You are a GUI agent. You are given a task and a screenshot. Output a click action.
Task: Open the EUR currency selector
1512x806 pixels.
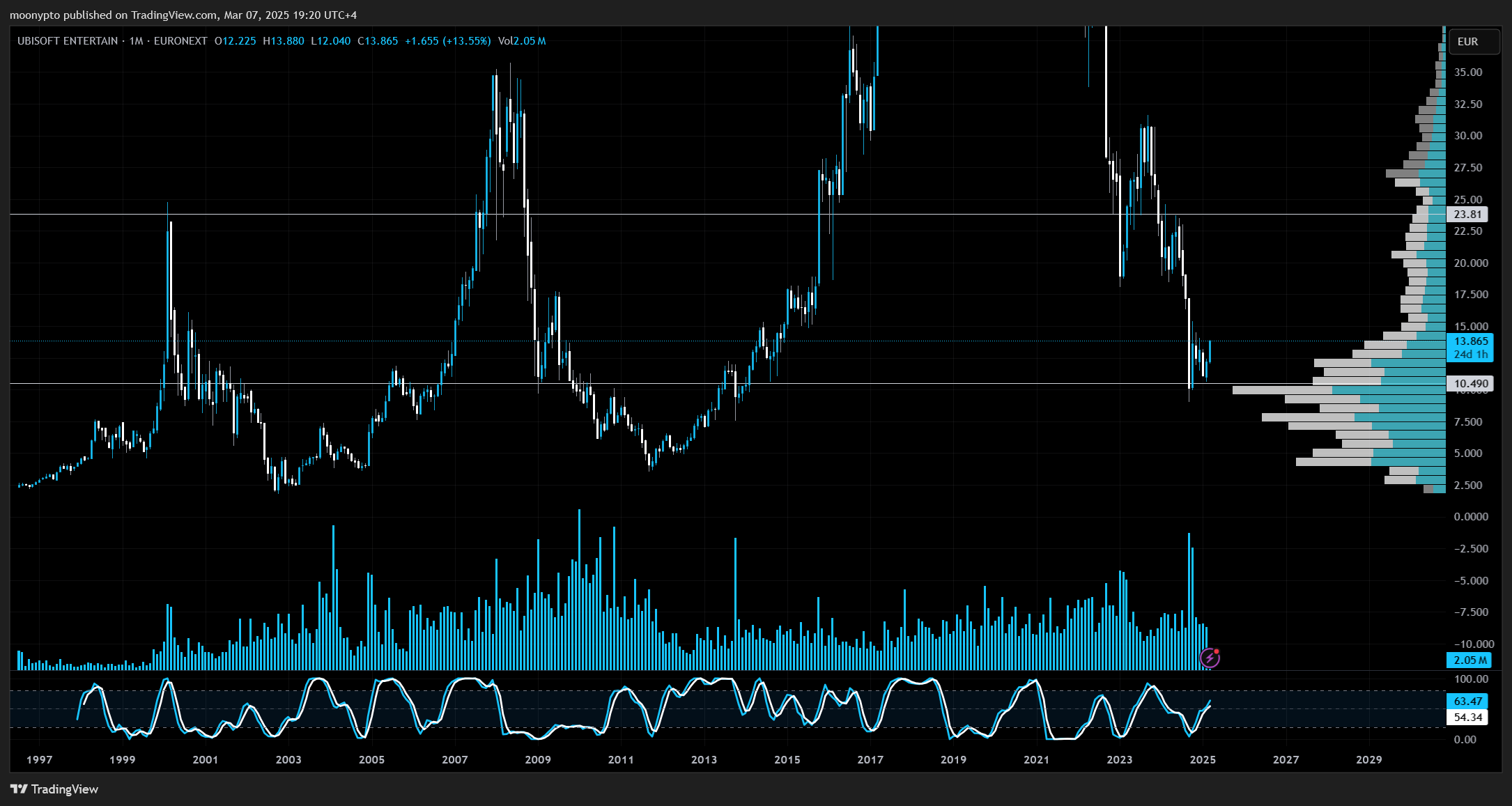(1474, 41)
